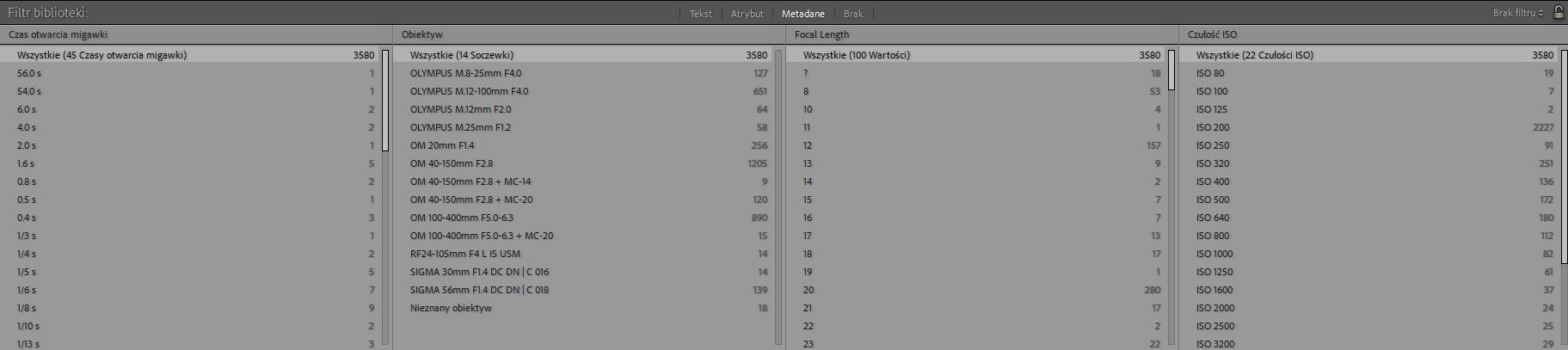Click Brak to turn off filters
This screenshot has height=350, width=1568.
tap(852, 14)
